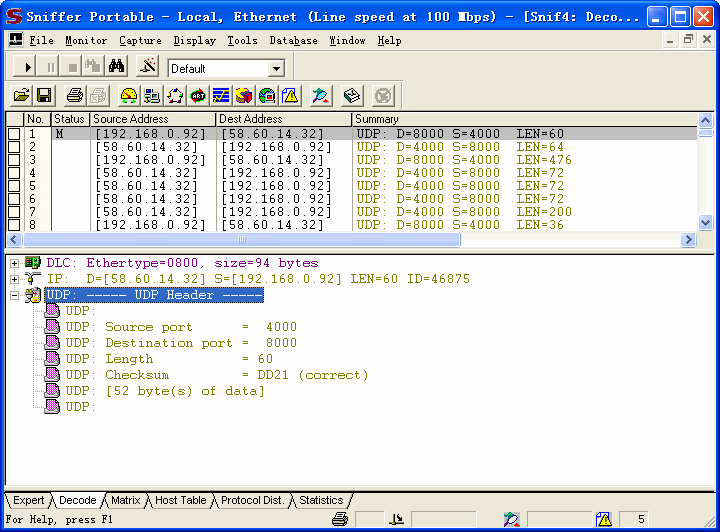Open the Default profile dropdown

(276, 68)
